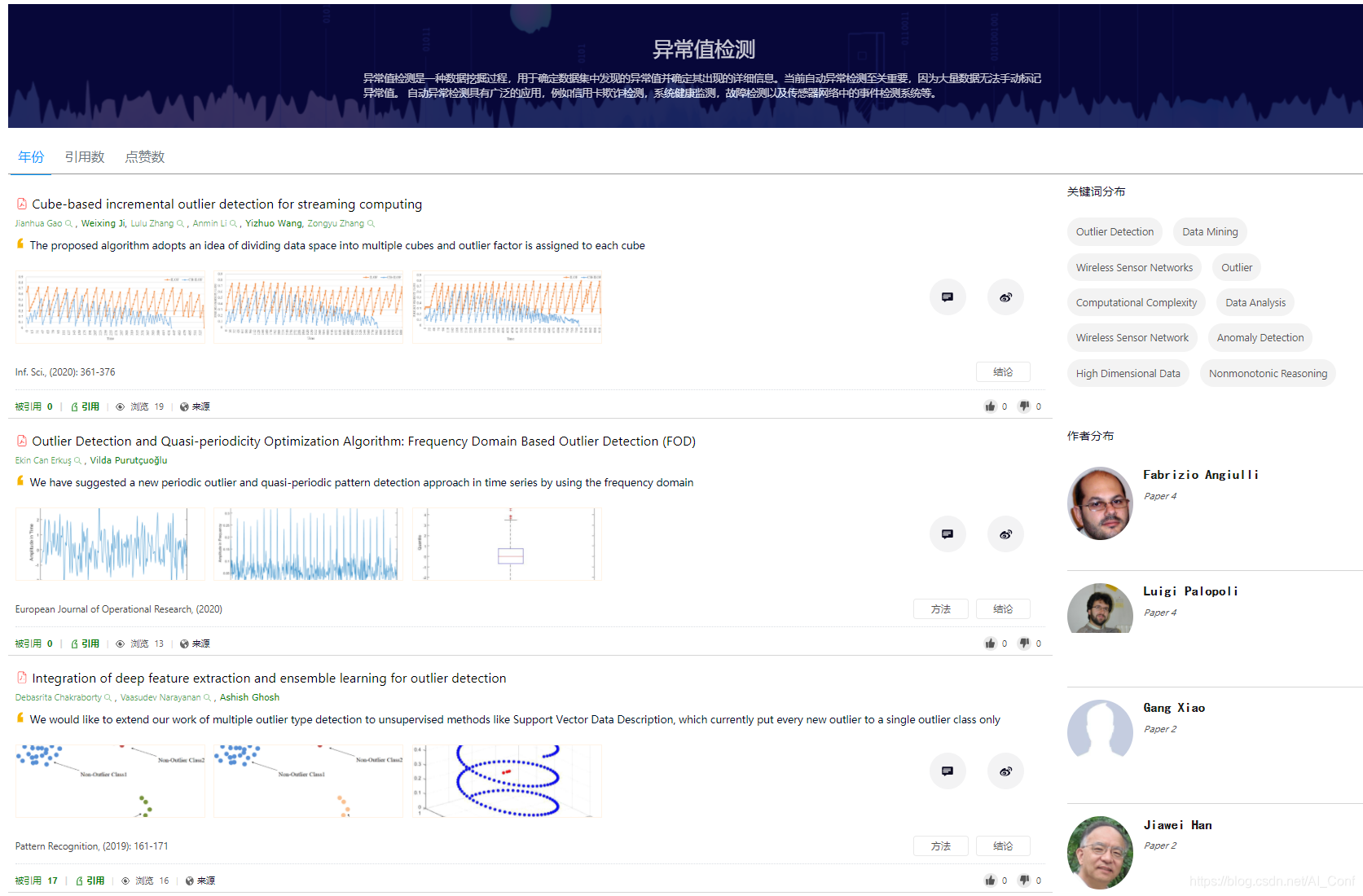The height and width of the screenshot is (896, 1363).
Task: Open 来源 source of deep feature paper
Action: tap(200, 881)
